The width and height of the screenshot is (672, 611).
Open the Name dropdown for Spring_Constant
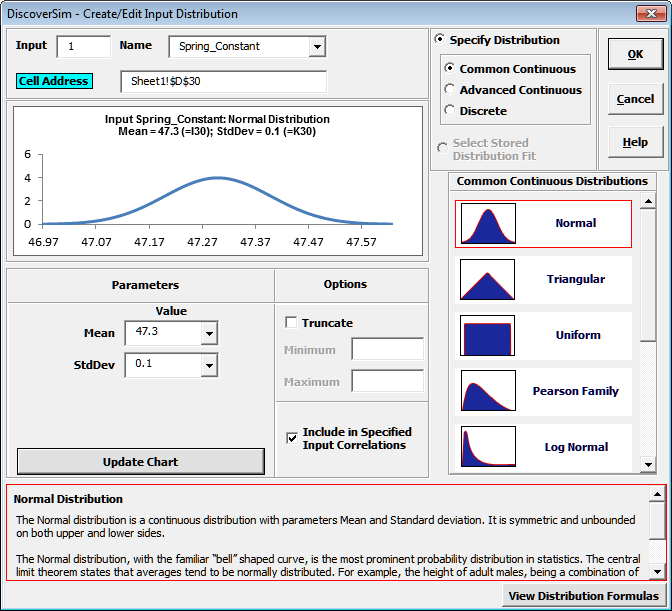point(317,46)
